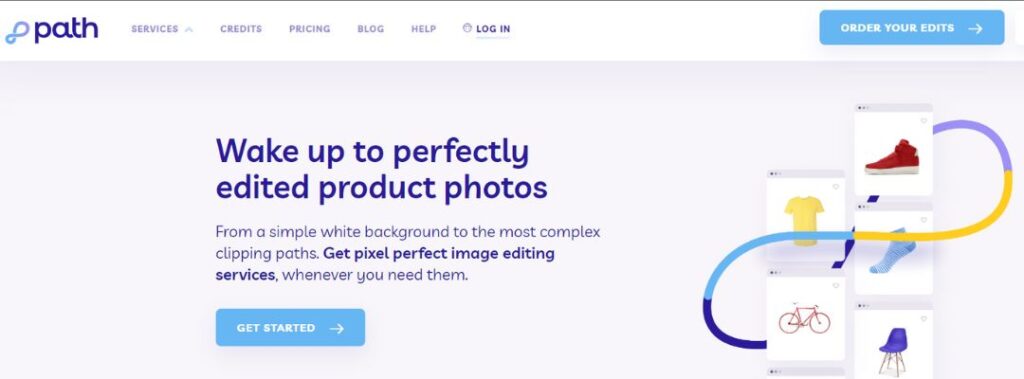Select the red bicycle product thumbnail
The height and width of the screenshot is (379, 1024).
[804, 318]
